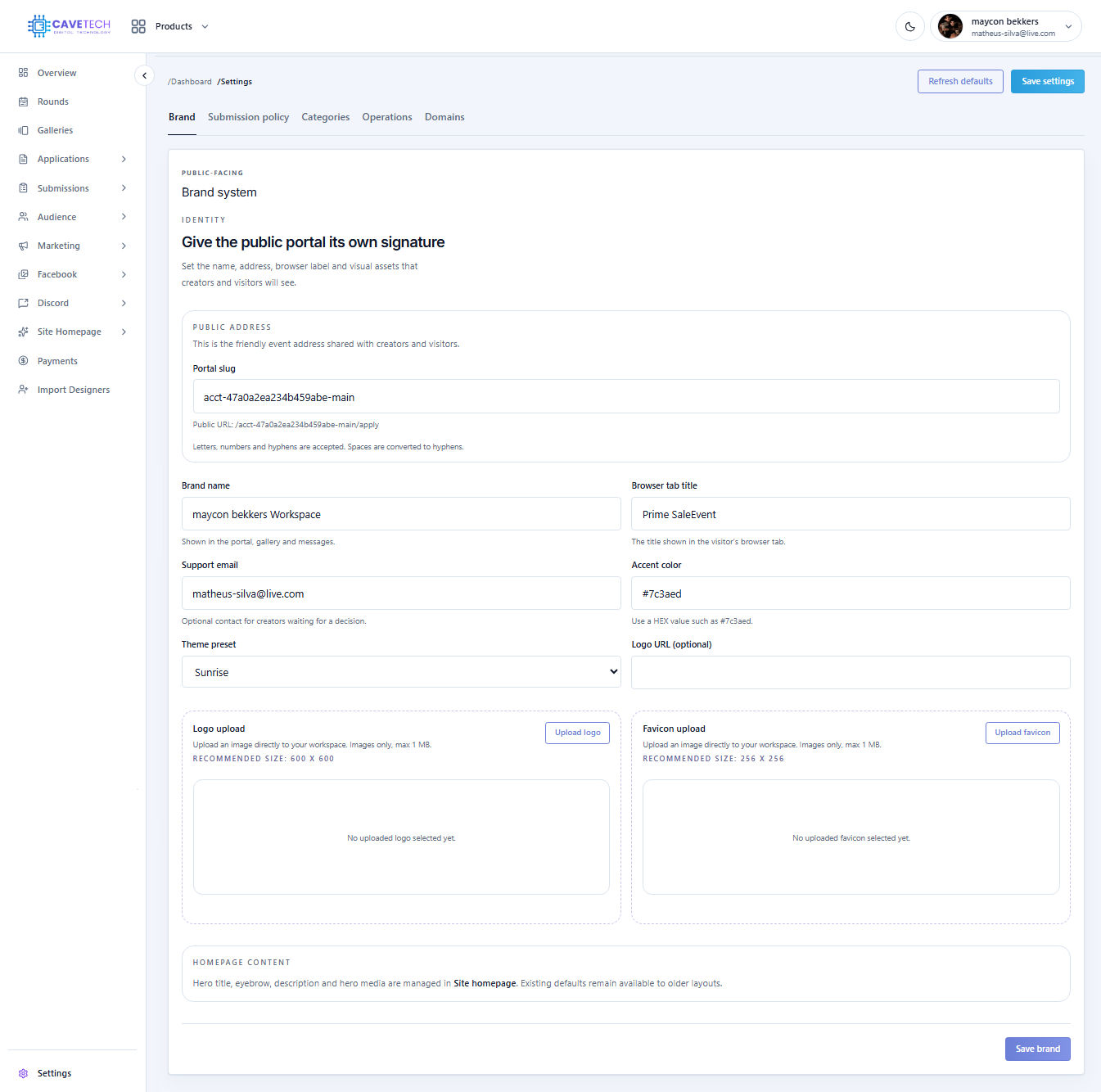This screenshot has width=1101, height=1092.
Task: Collapse the sidebar with arrow button
Action: [144, 75]
